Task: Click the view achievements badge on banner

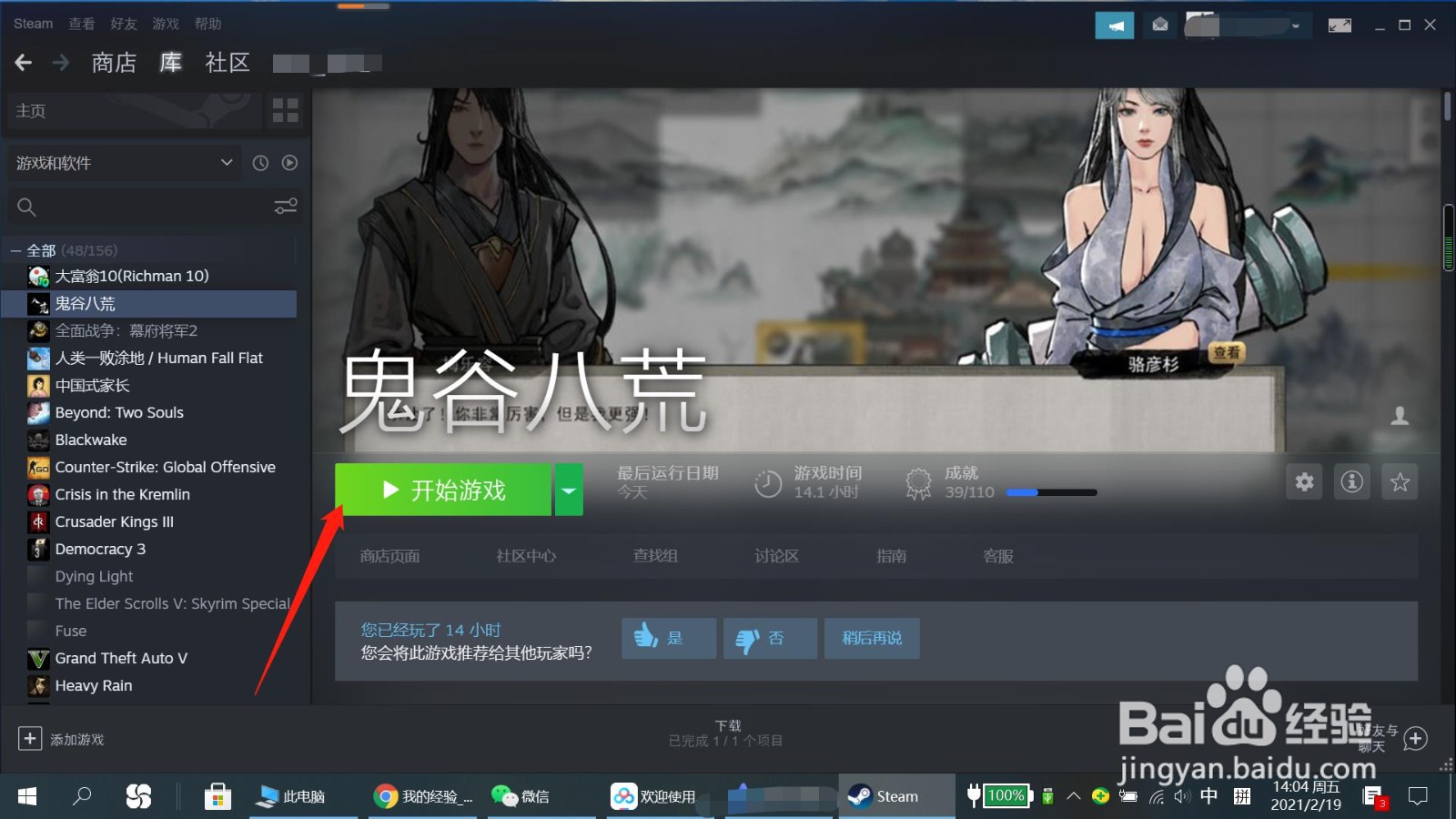Action: click(x=1227, y=352)
